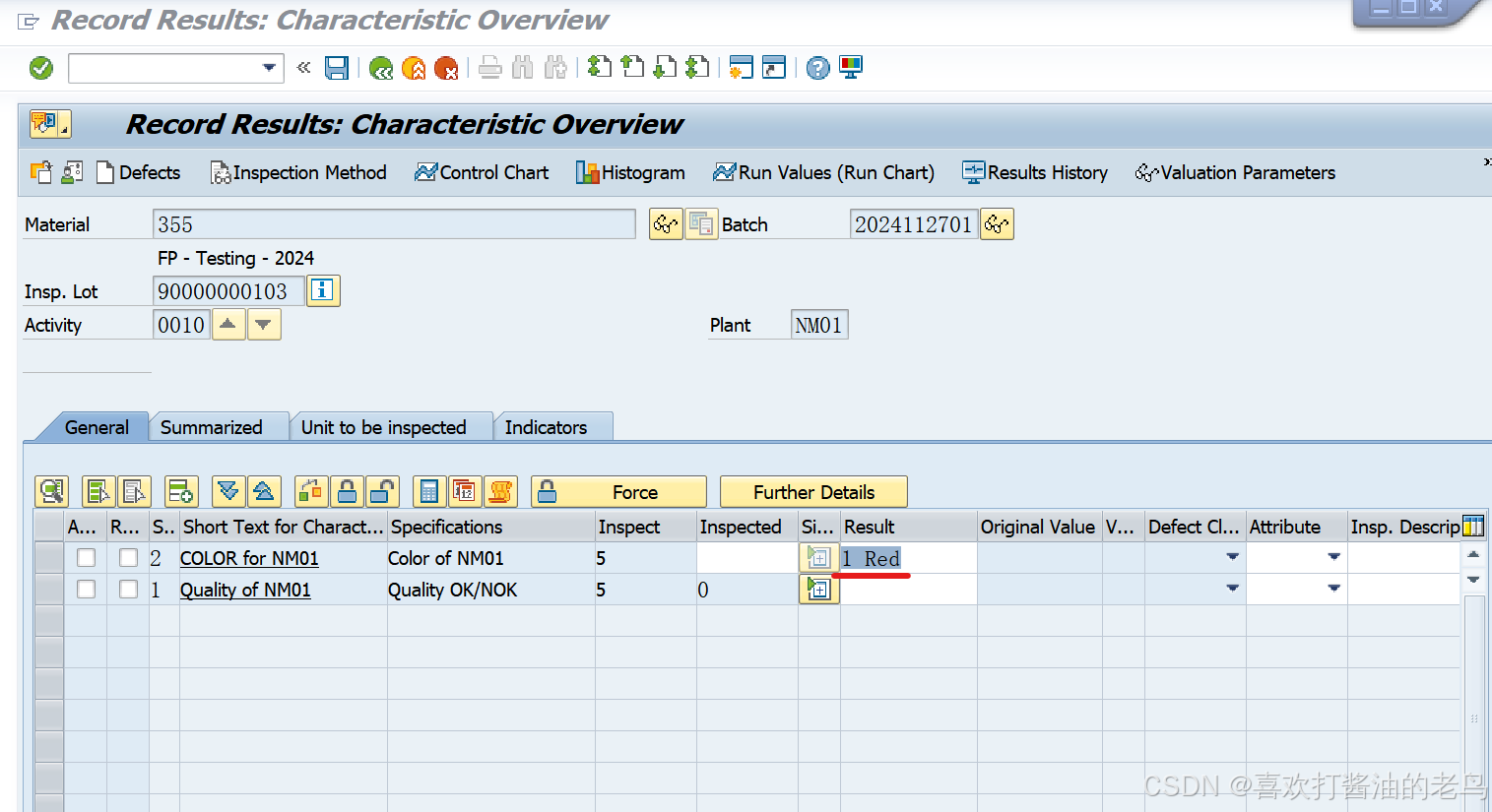Viewport: 1492px width, 812px height.
Task: Click the magnifier details icon in table toolbar
Action: [51, 491]
